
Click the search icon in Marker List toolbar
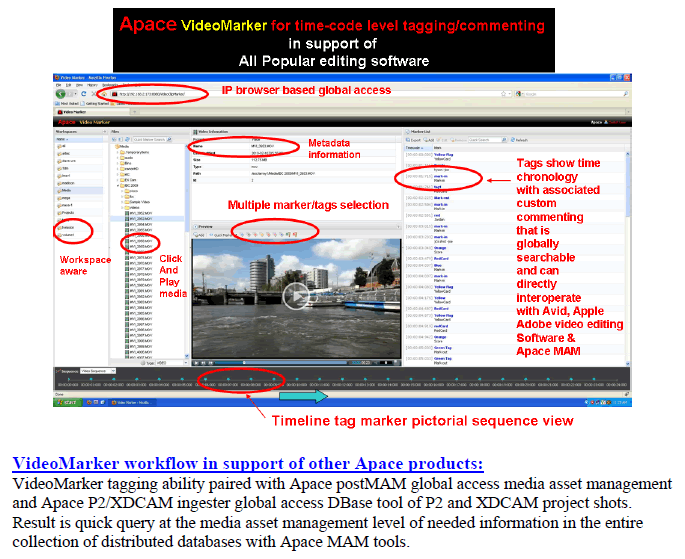pos(504,140)
